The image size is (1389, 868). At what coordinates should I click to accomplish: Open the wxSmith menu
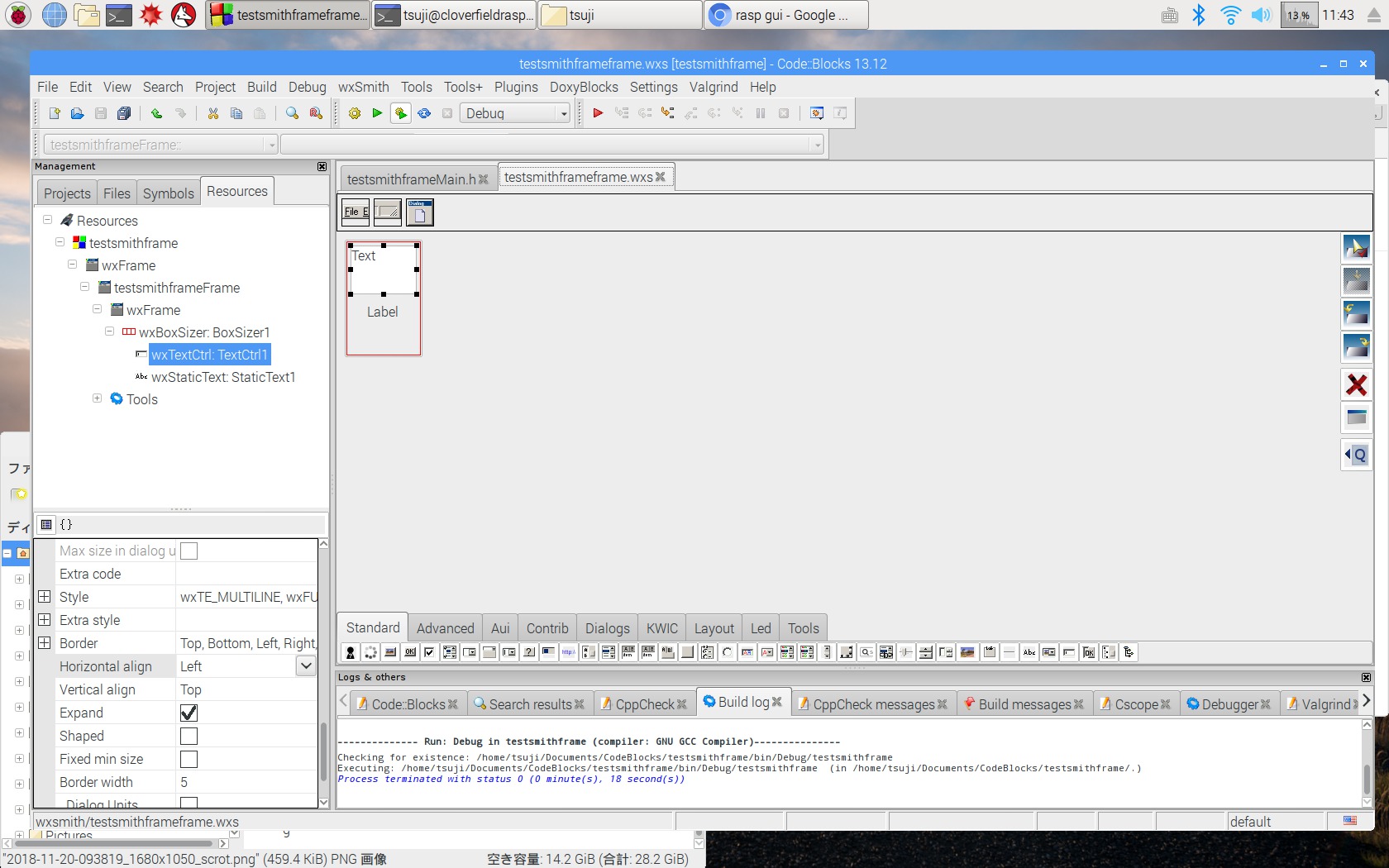tap(363, 87)
